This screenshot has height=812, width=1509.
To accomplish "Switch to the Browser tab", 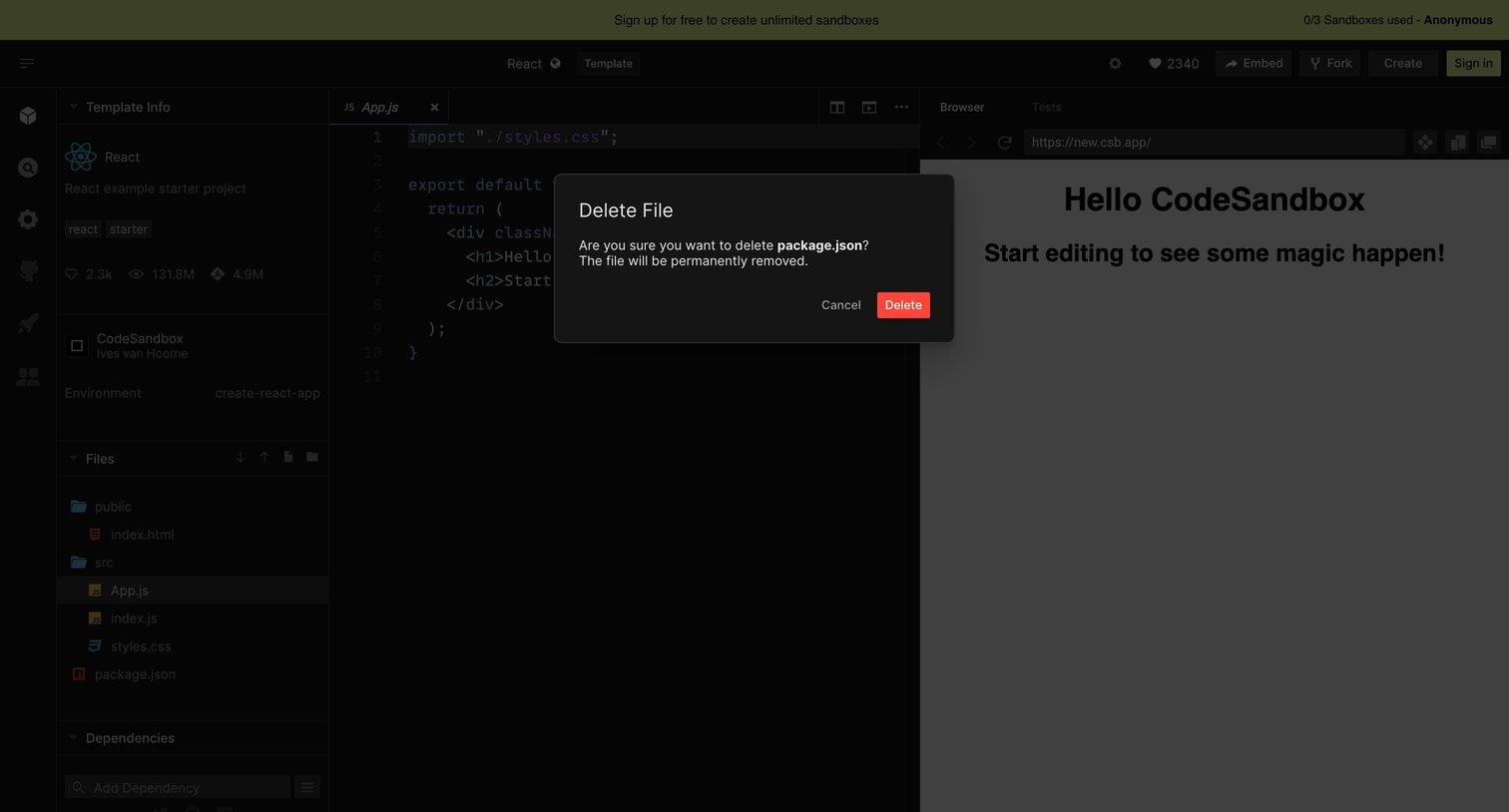I will point(962,107).
